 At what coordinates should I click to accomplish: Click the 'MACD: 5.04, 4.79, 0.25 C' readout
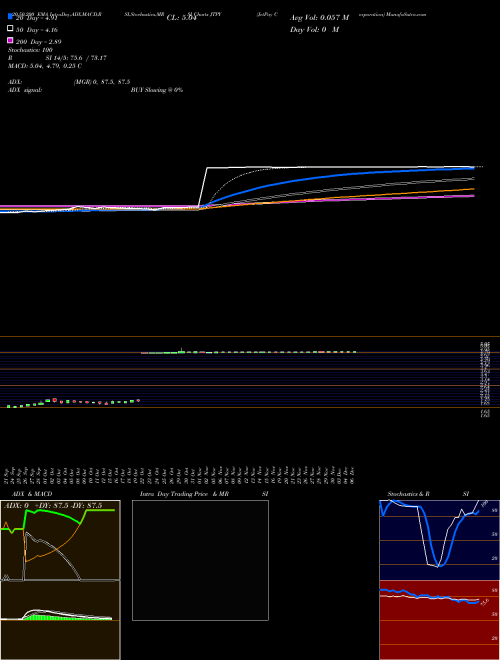coord(45,66)
